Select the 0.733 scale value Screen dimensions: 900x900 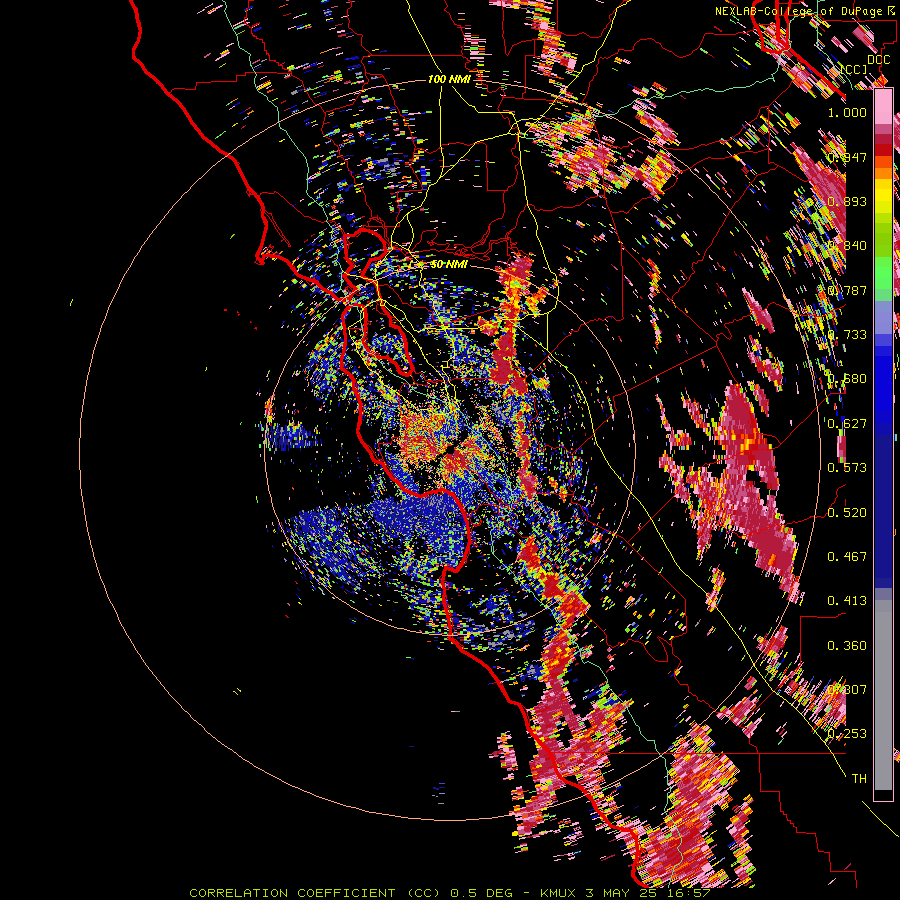[x=847, y=335]
